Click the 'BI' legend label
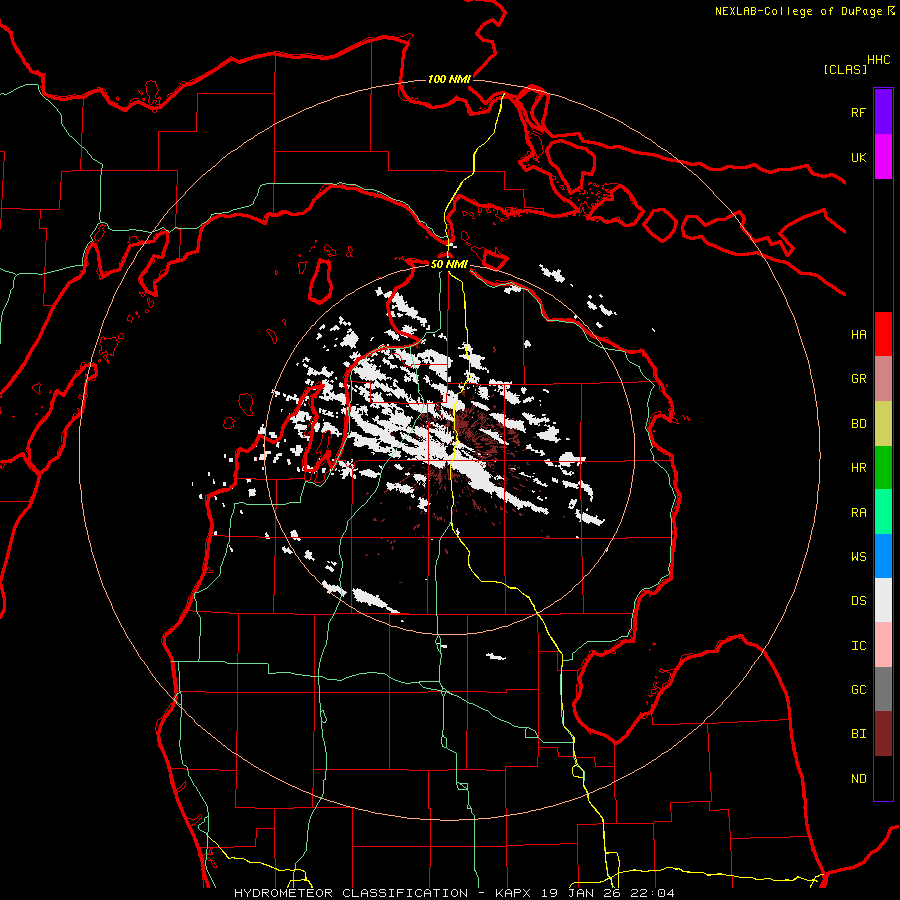900x900 pixels. (858, 734)
